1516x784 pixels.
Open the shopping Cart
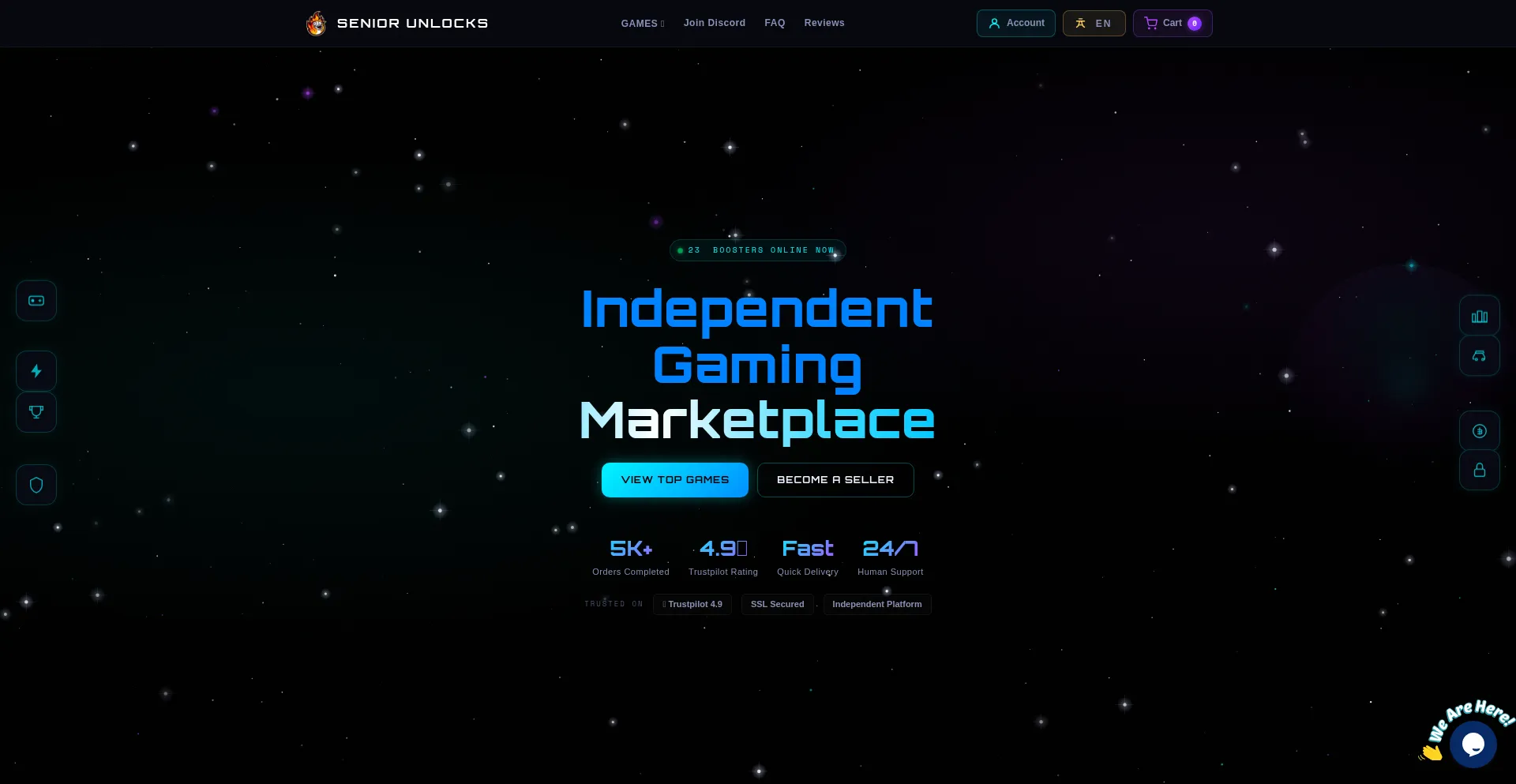pyautogui.click(x=1173, y=23)
